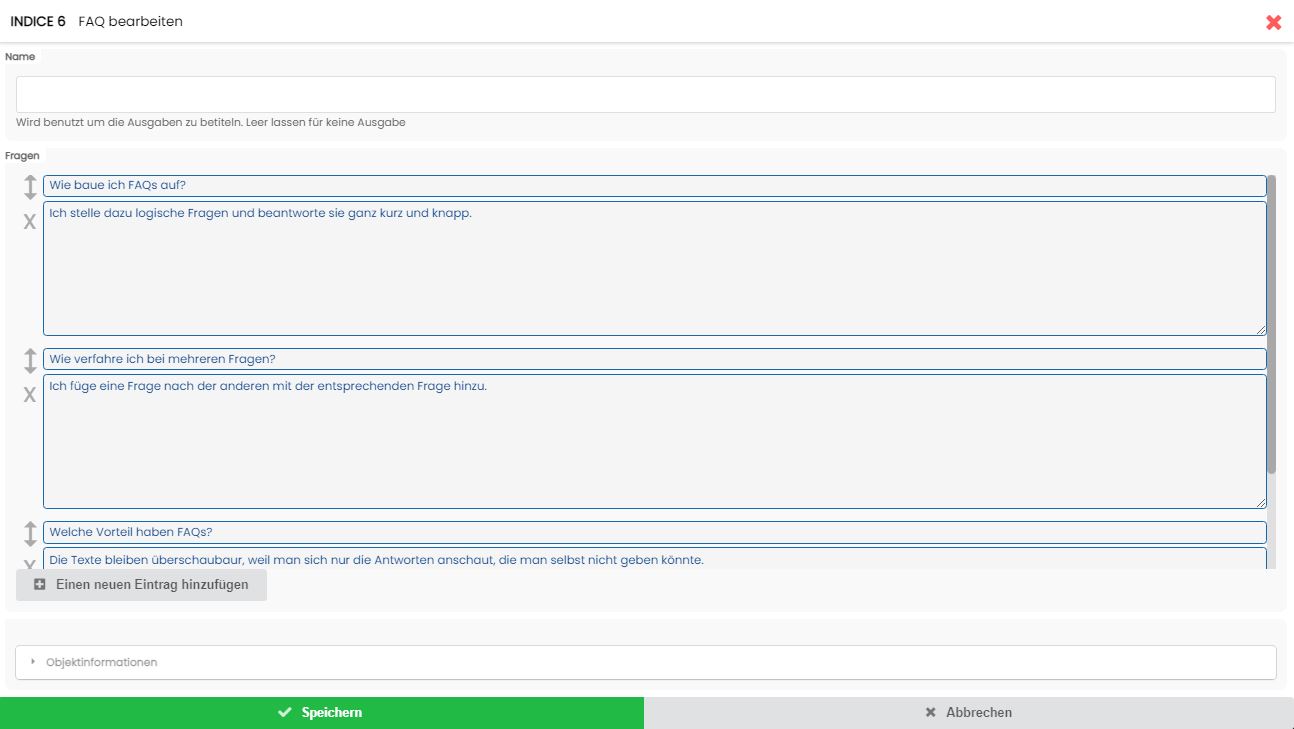
Task: Click the answer beginning 'Die Texte bleiben überschaubaur'
Action: coord(654,559)
